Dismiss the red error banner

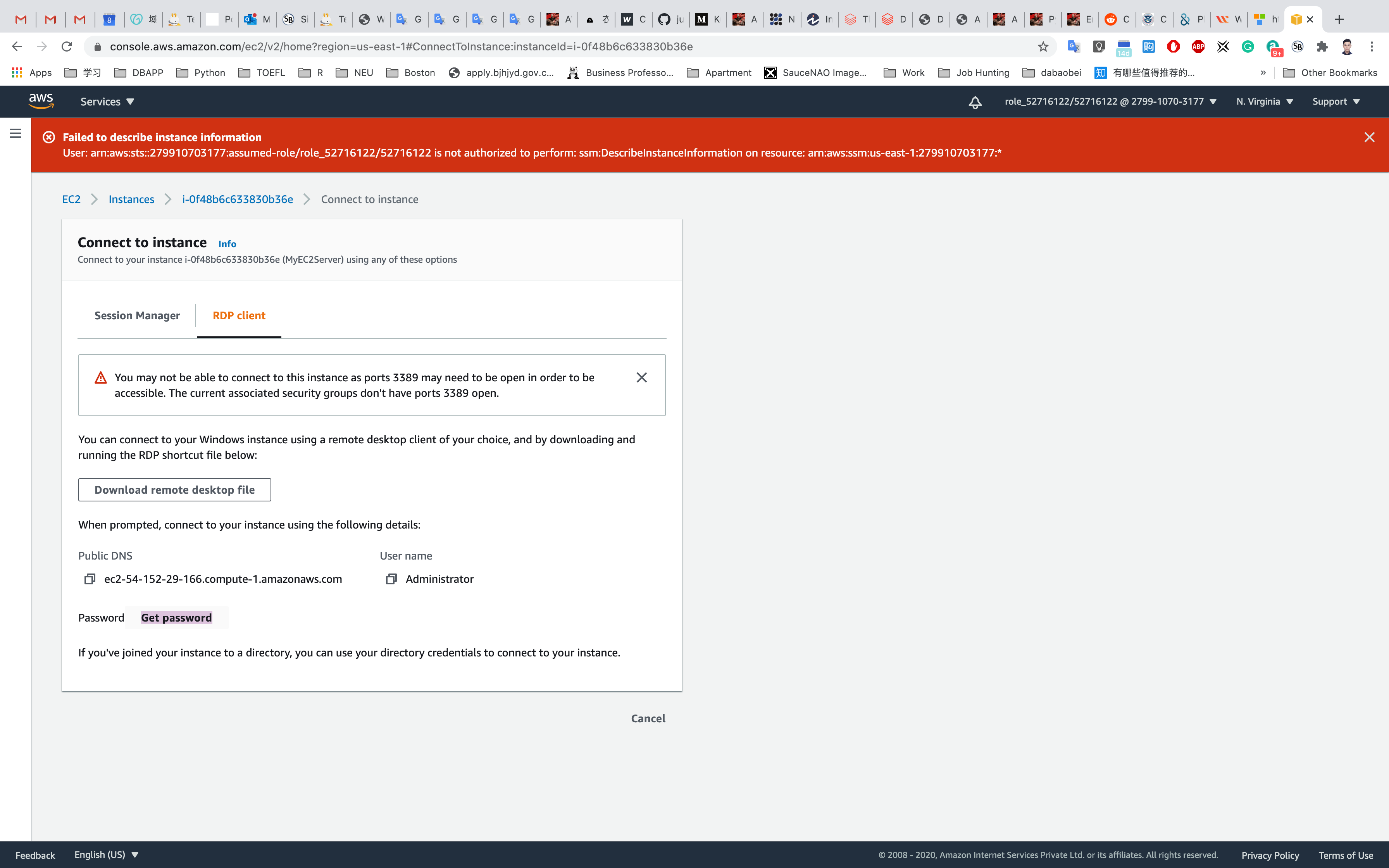click(x=1369, y=137)
